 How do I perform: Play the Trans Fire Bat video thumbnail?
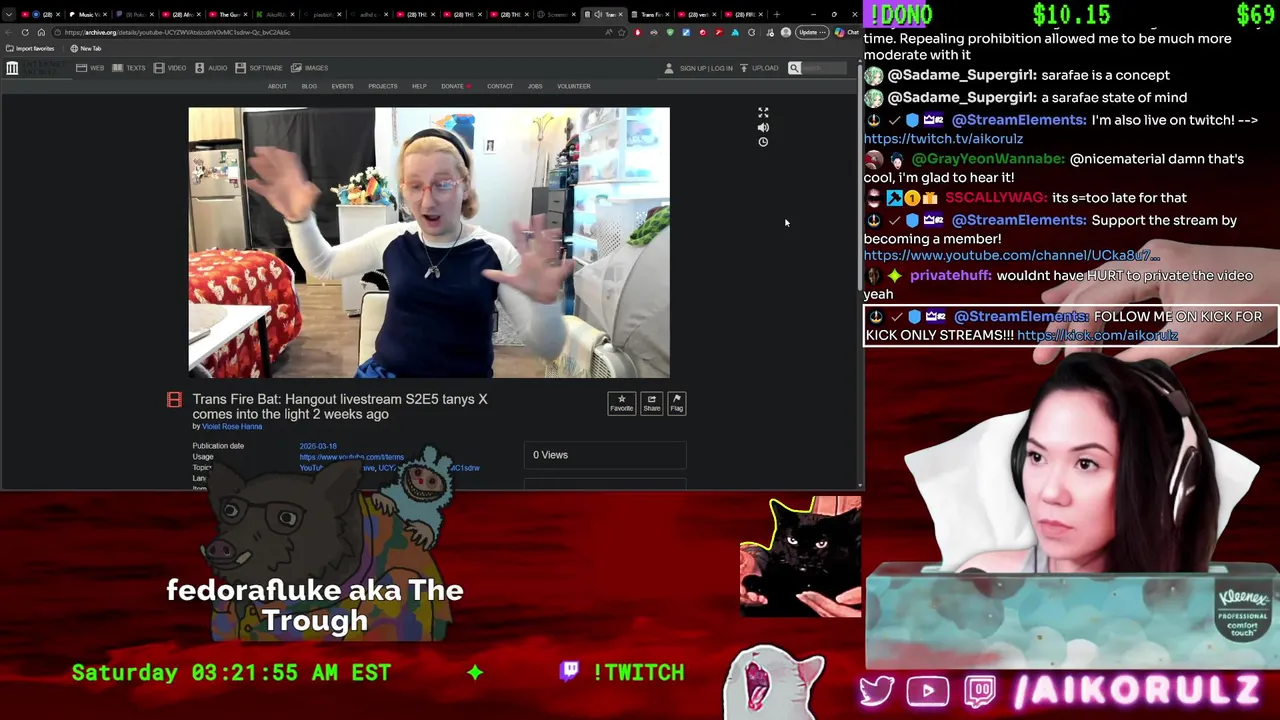pyautogui.click(x=429, y=243)
